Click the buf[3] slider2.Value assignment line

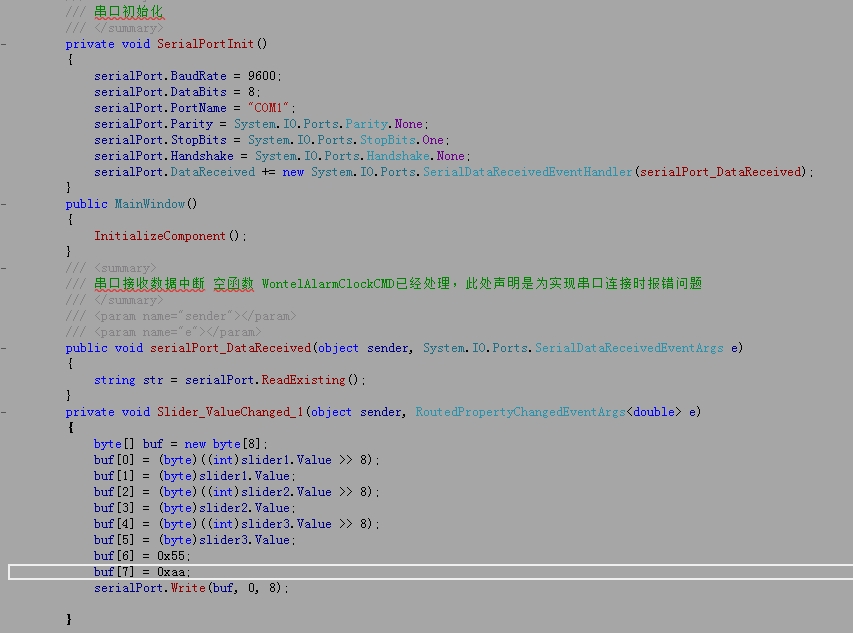point(195,508)
